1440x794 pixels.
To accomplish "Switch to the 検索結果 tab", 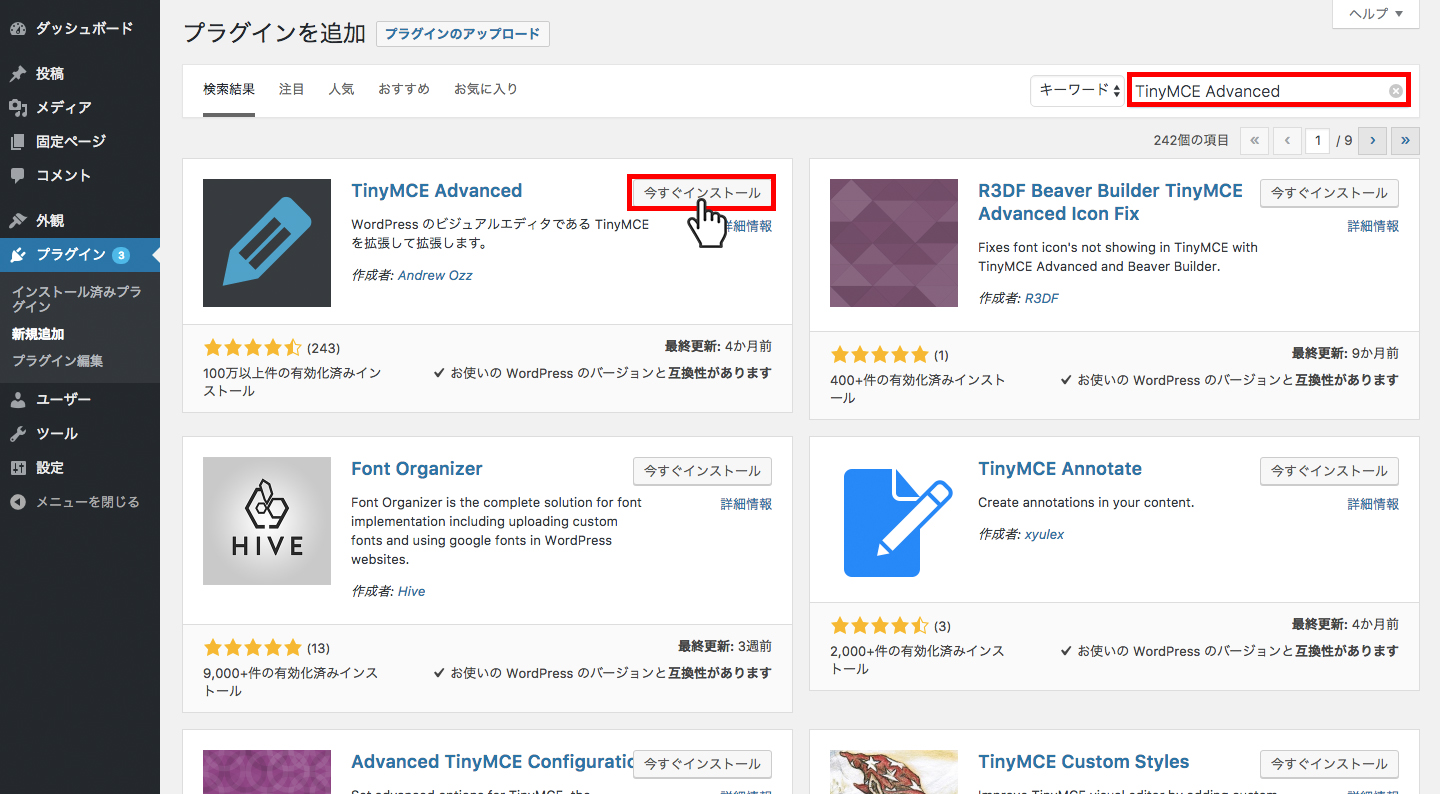I will pyautogui.click(x=229, y=89).
